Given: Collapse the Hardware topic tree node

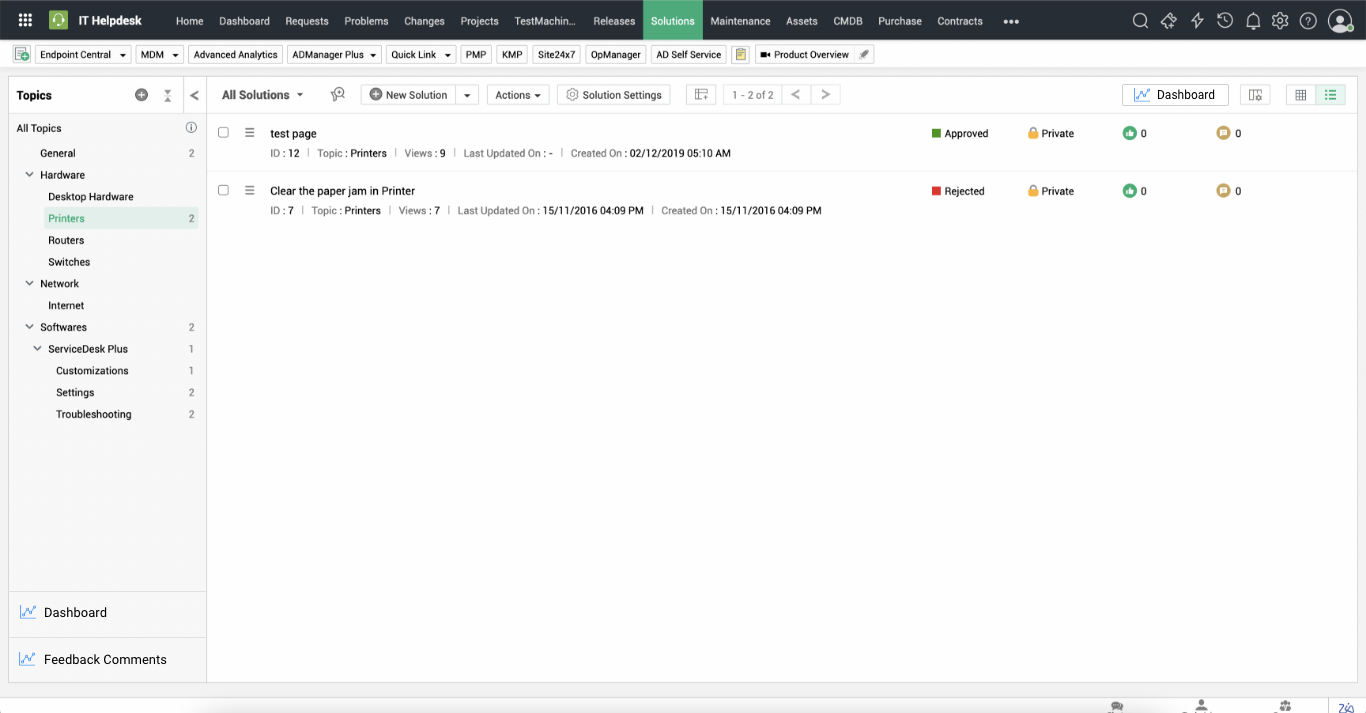Looking at the screenshot, I should tap(30, 175).
